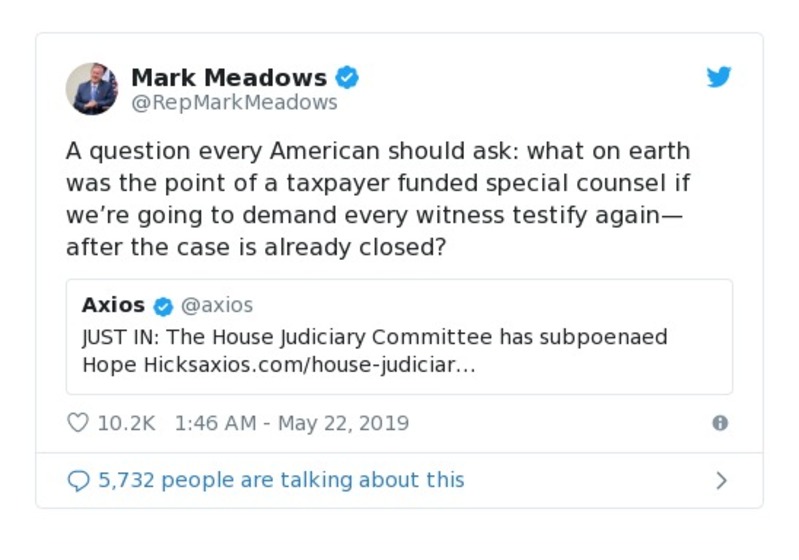Open the Axios account name in quoted tweet
This screenshot has height=560, width=799.
(x=113, y=305)
